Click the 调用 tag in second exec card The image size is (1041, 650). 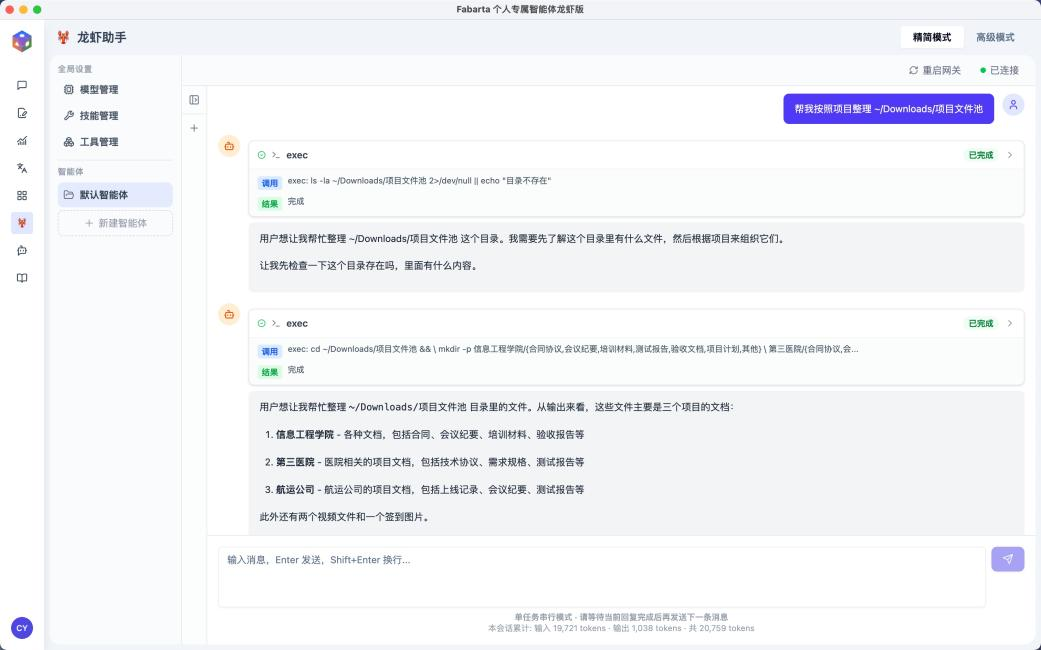(270, 351)
